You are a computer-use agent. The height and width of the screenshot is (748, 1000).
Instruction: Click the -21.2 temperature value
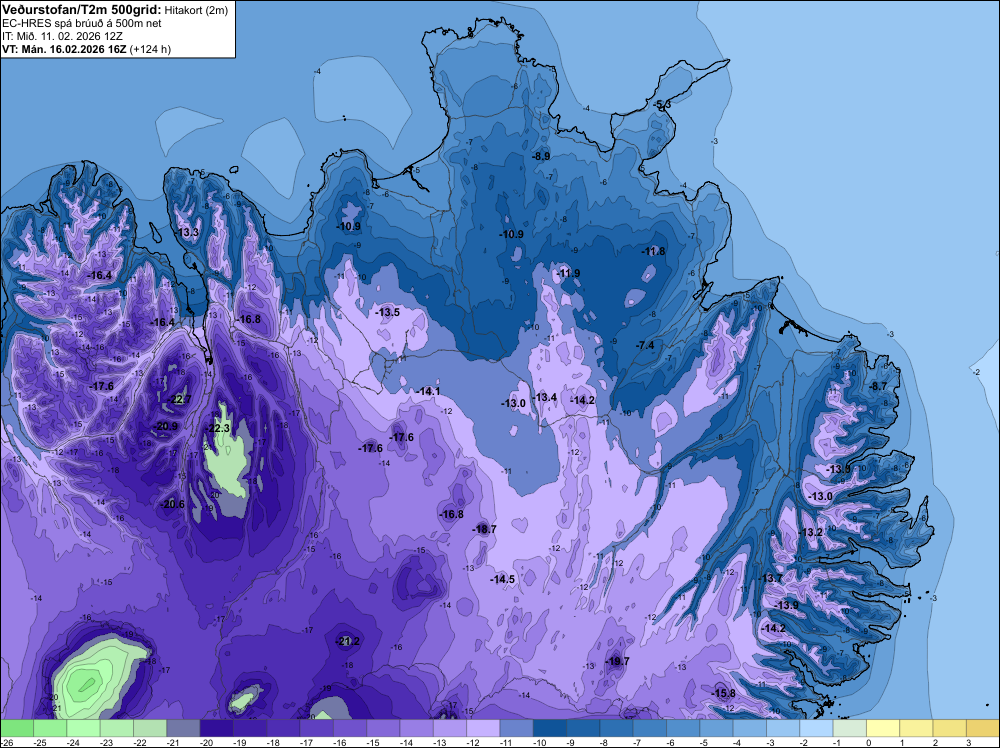click(x=348, y=641)
